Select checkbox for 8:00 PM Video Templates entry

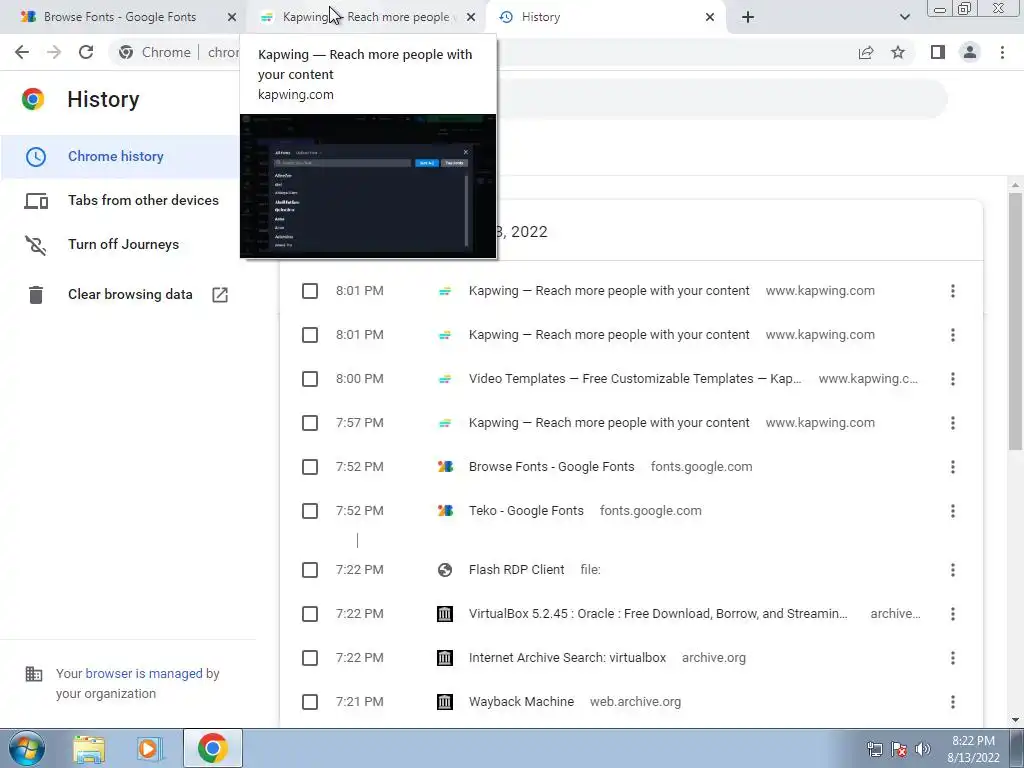coord(310,379)
